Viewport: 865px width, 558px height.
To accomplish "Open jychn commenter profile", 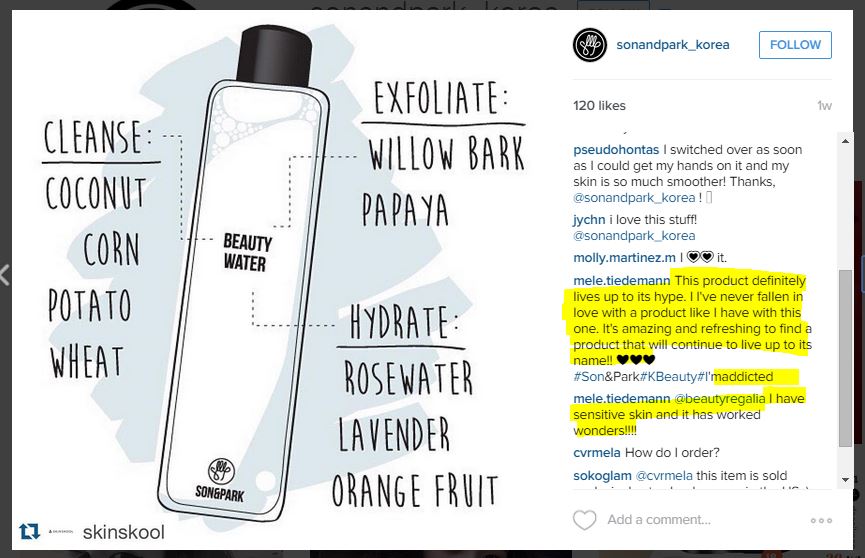I will 589,220.
